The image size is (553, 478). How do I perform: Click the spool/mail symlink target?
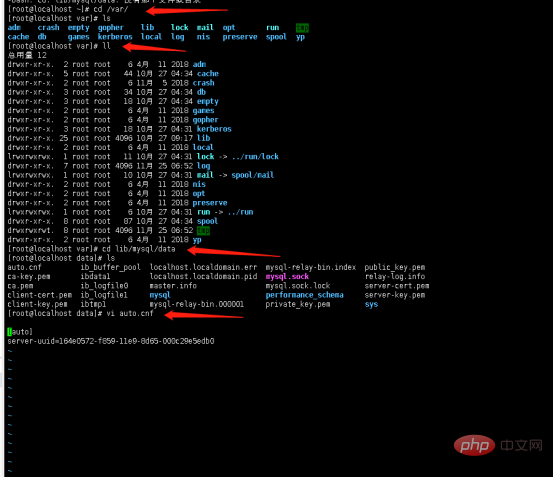tap(253, 175)
